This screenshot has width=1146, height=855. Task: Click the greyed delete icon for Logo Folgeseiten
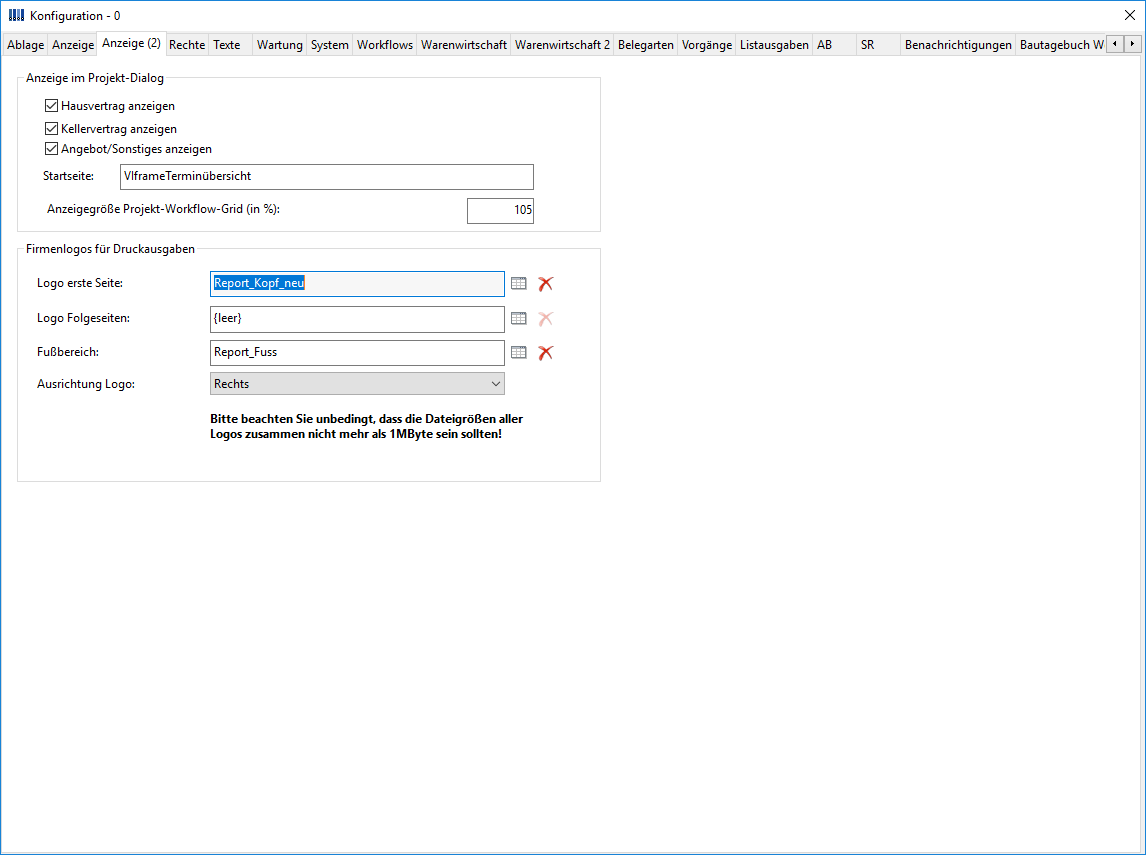point(545,319)
